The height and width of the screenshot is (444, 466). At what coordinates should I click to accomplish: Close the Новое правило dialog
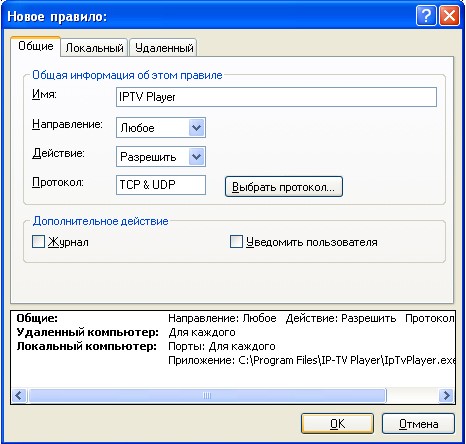449,16
